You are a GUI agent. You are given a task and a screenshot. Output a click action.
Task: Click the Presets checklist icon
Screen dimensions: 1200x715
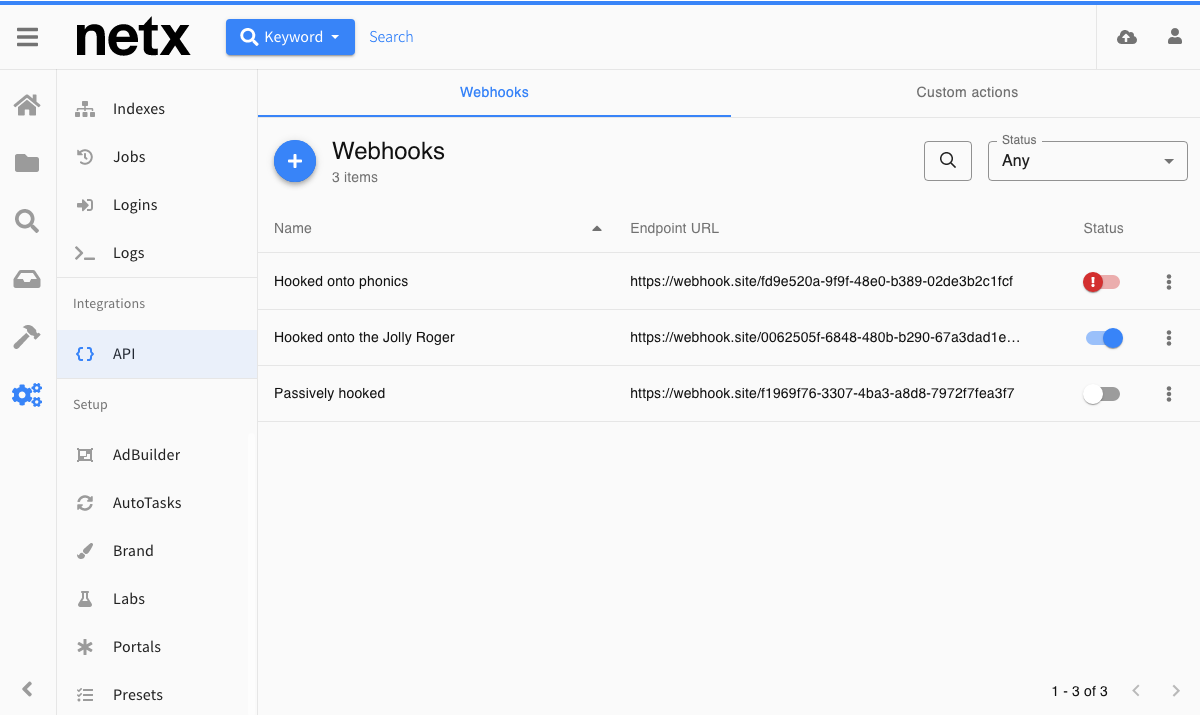pyautogui.click(x=85, y=695)
